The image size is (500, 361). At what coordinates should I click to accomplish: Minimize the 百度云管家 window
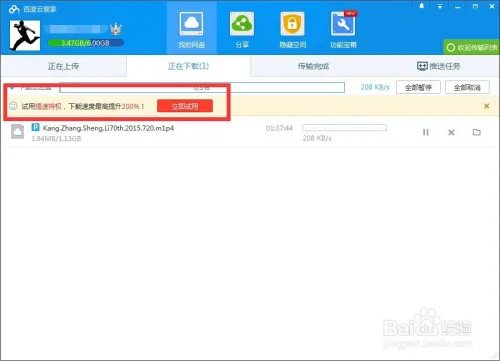458,6
